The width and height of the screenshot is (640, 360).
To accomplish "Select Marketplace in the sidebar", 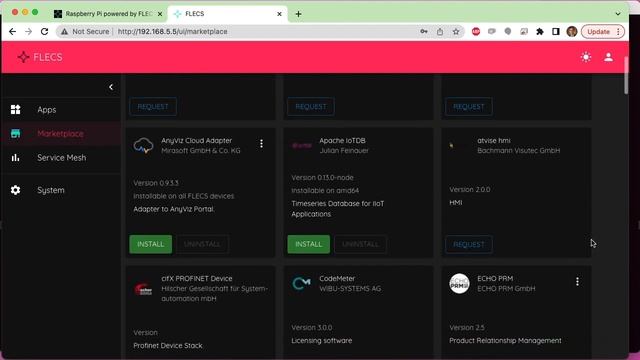I will click(61, 133).
